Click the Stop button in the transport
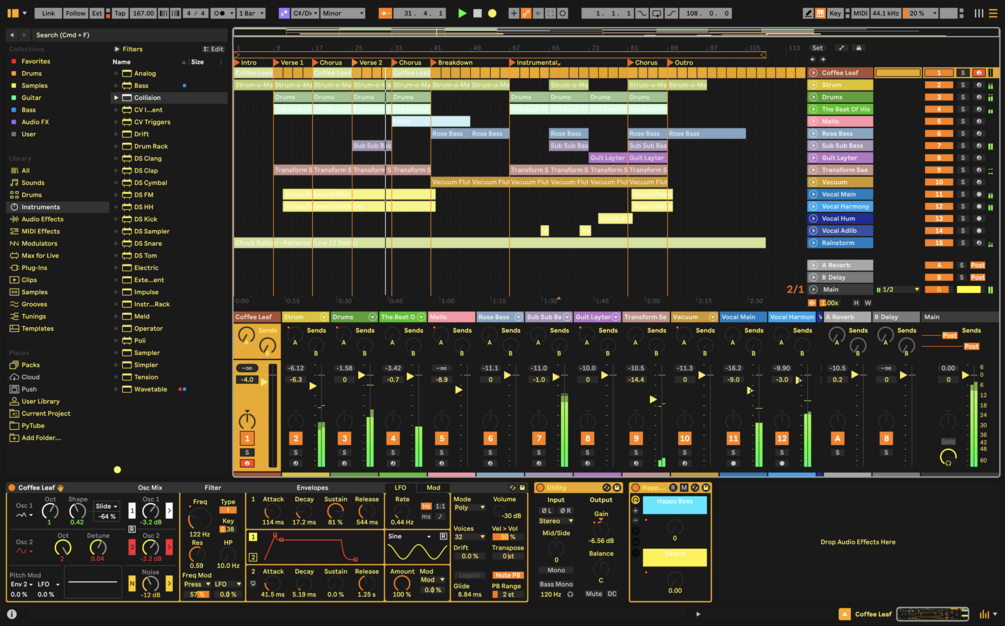This screenshot has height=626, width=1005. pos(476,13)
